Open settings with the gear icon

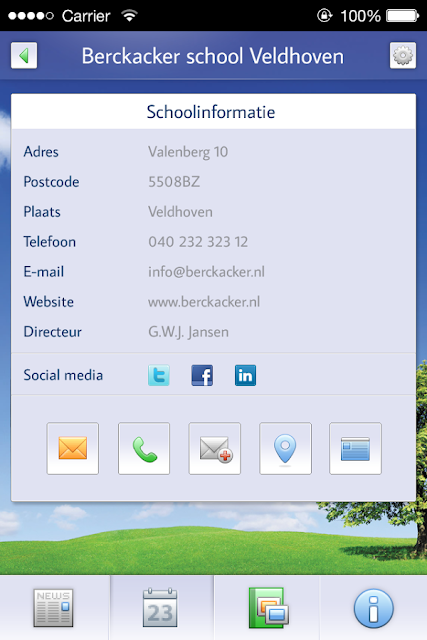pyautogui.click(x=403, y=56)
